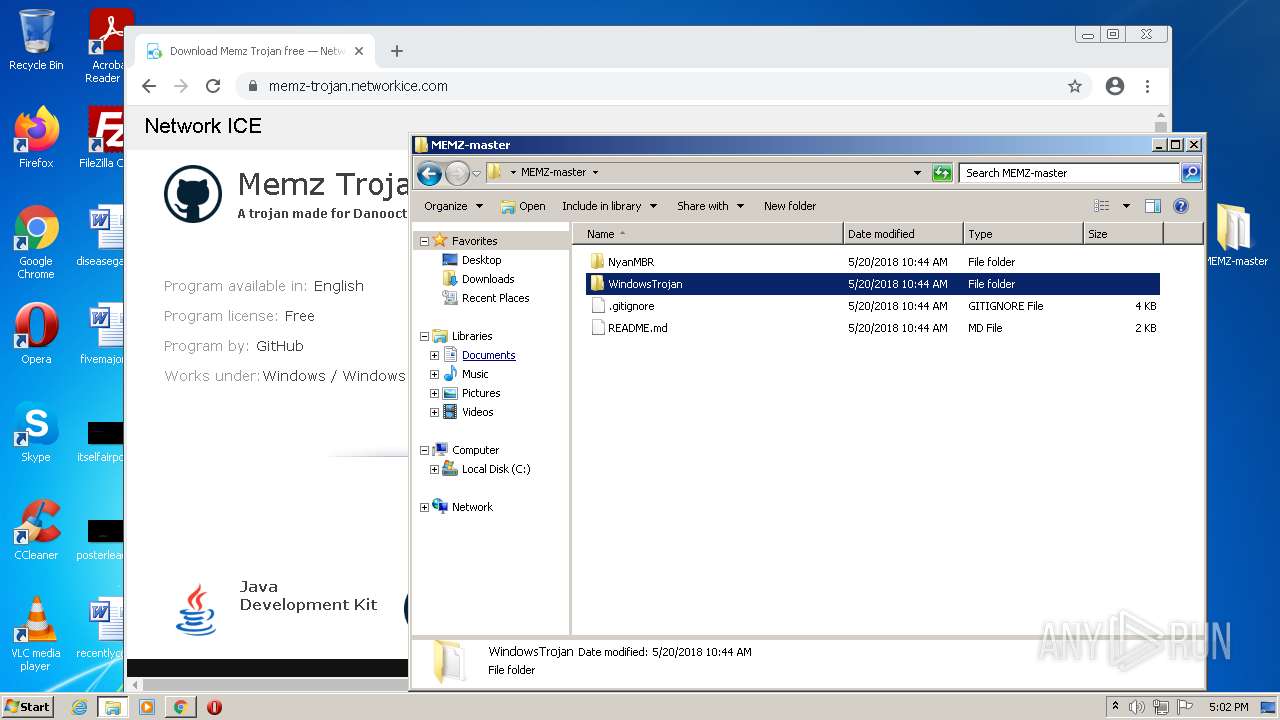Click Internet Explorer taskbar icon

[x=80, y=707]
